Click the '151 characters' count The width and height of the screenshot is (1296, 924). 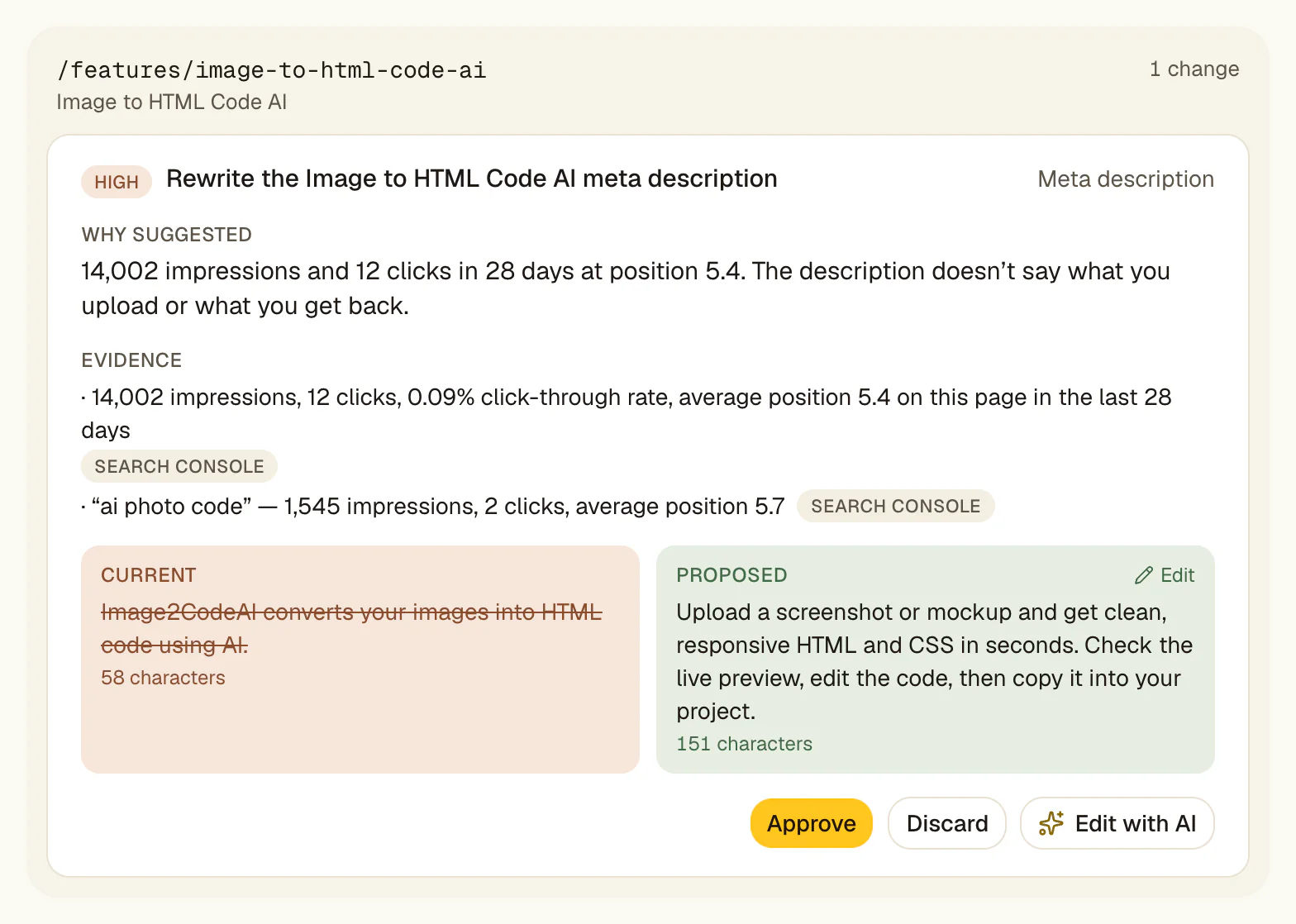[744, 744]
